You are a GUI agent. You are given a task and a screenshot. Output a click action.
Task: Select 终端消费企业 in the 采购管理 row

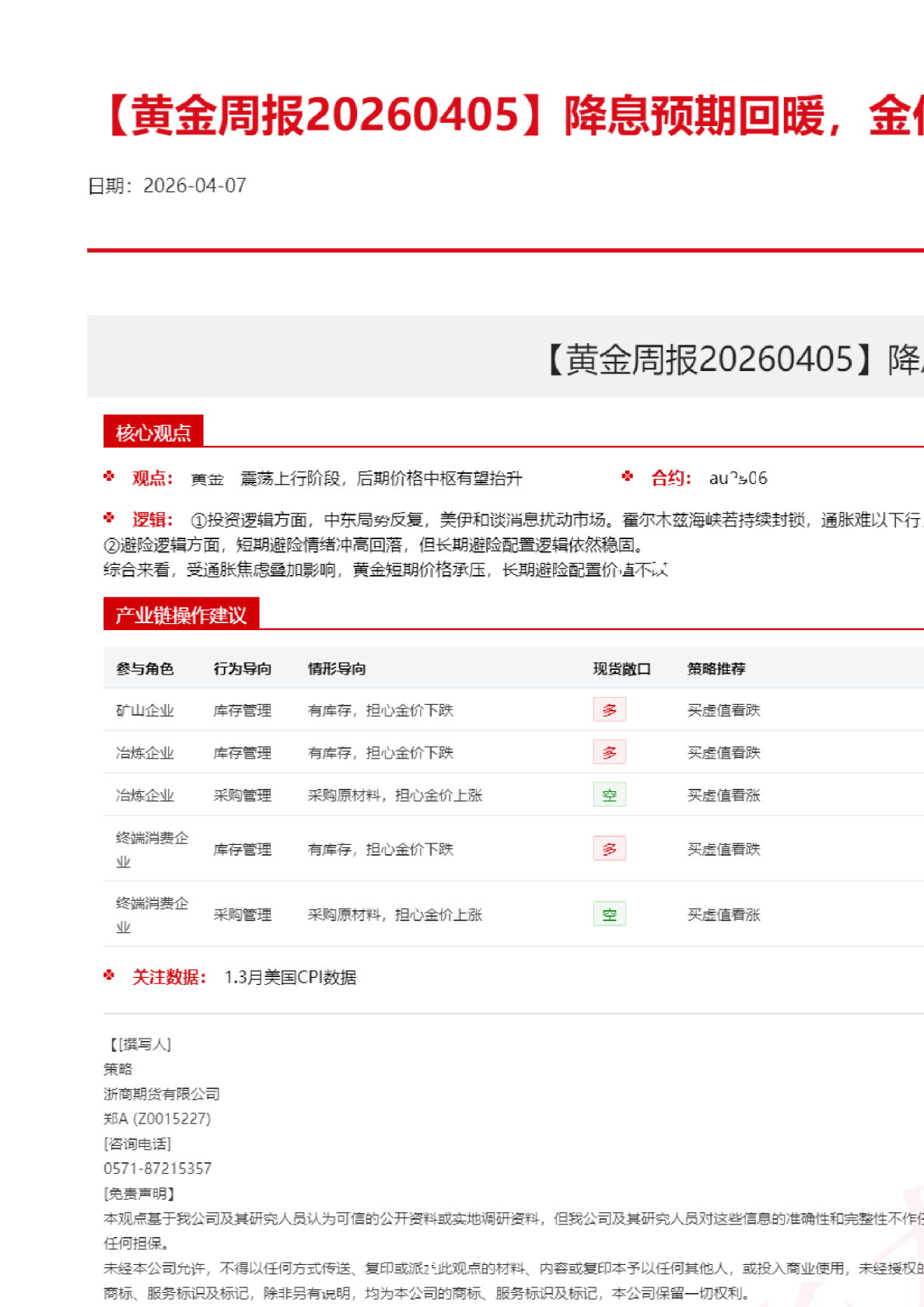pos(152,915)
